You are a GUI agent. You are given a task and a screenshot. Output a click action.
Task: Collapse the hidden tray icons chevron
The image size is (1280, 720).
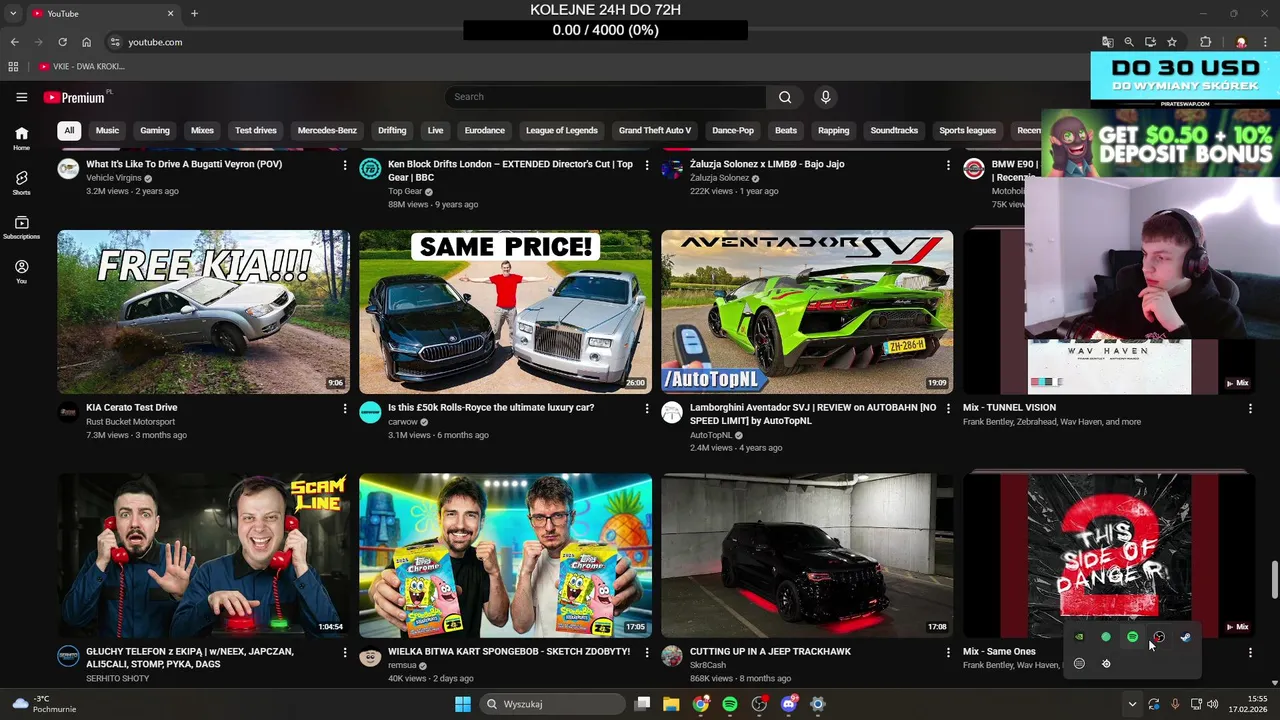1132,704
